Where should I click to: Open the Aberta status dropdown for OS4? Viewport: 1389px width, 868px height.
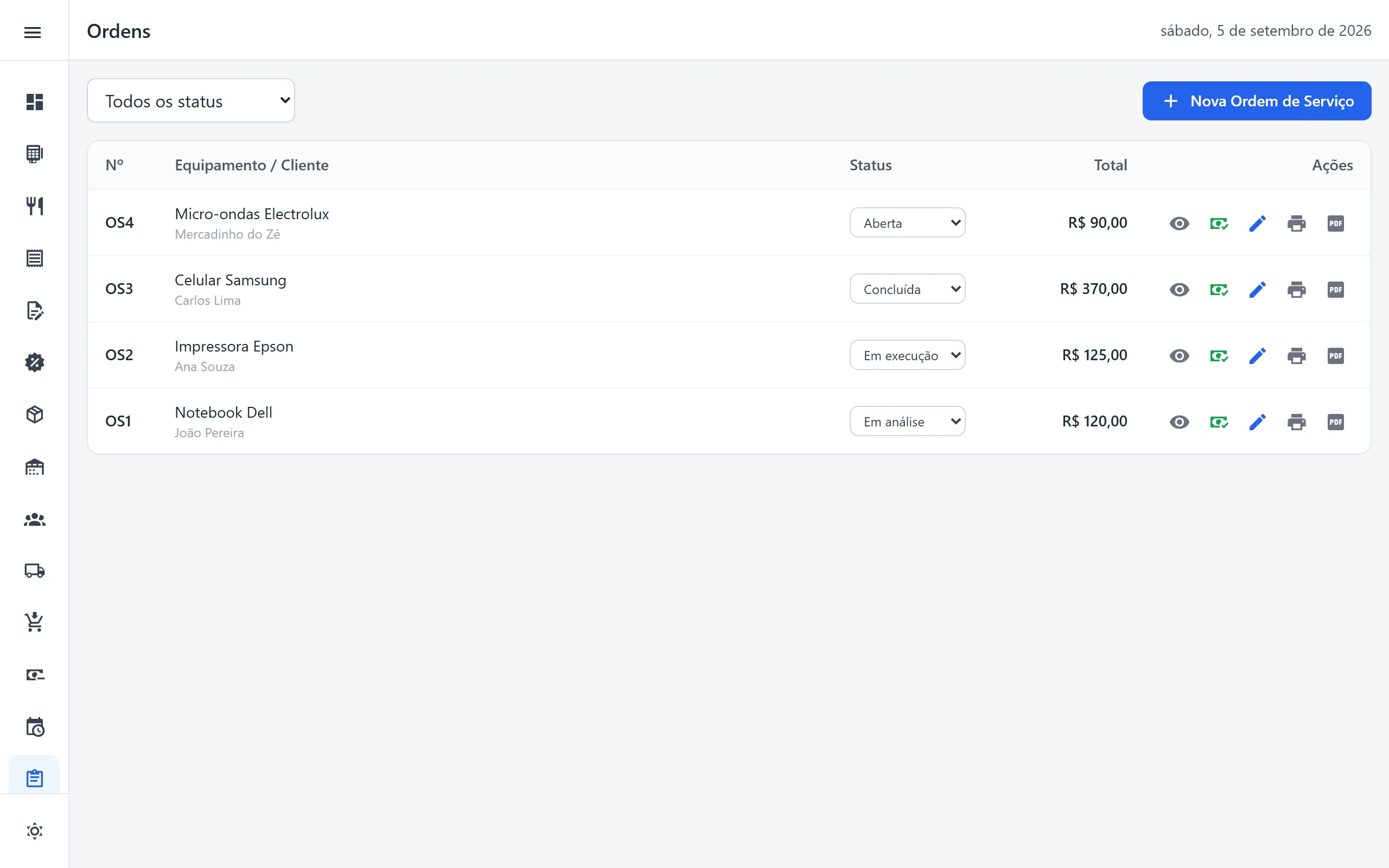pyautogui.click(x=907, y=223)
